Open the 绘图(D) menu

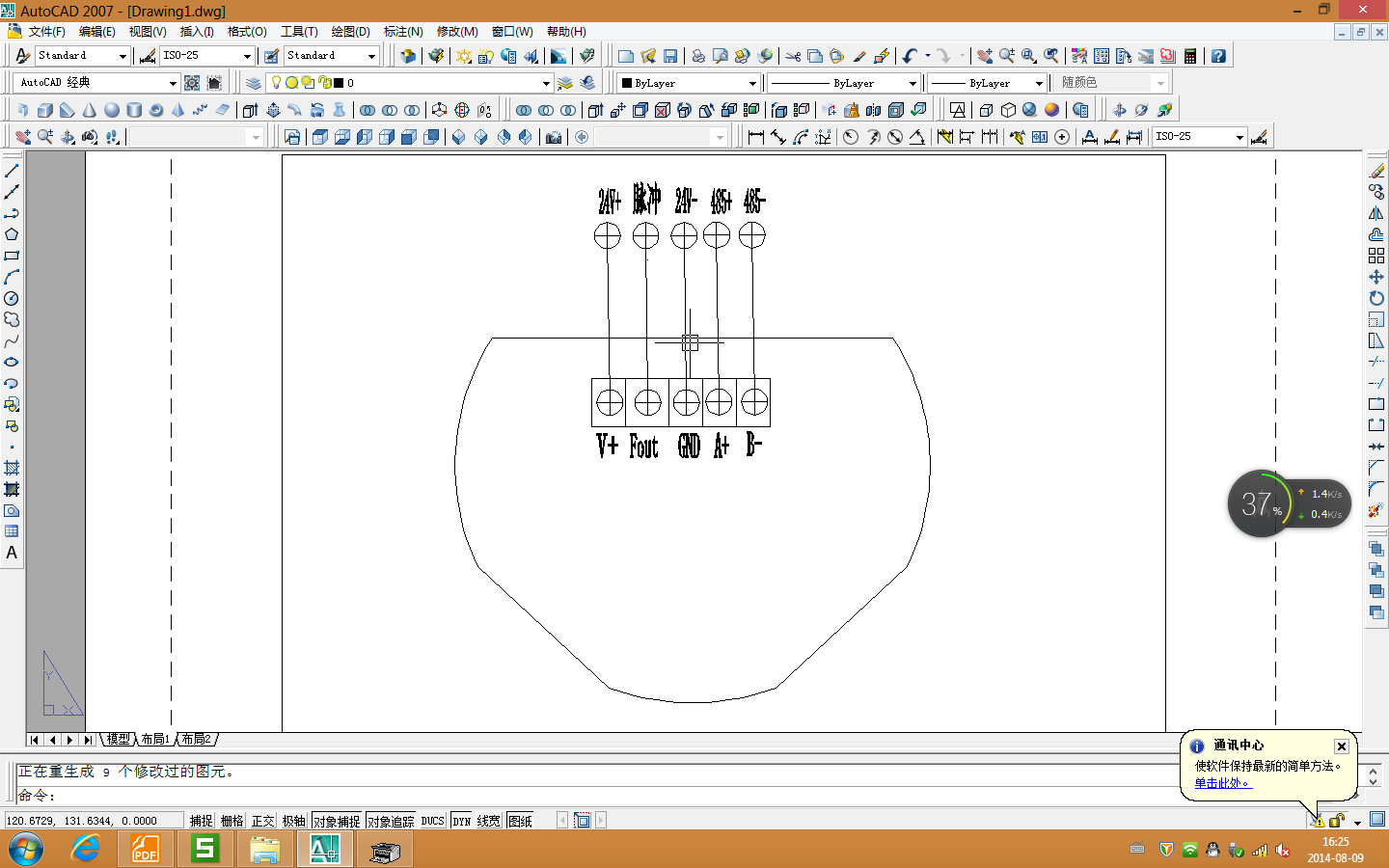coord(350,32)
